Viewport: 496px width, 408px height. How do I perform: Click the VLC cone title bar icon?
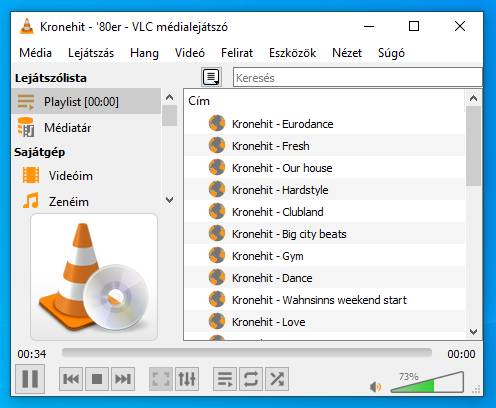click(x=27, y=26)
